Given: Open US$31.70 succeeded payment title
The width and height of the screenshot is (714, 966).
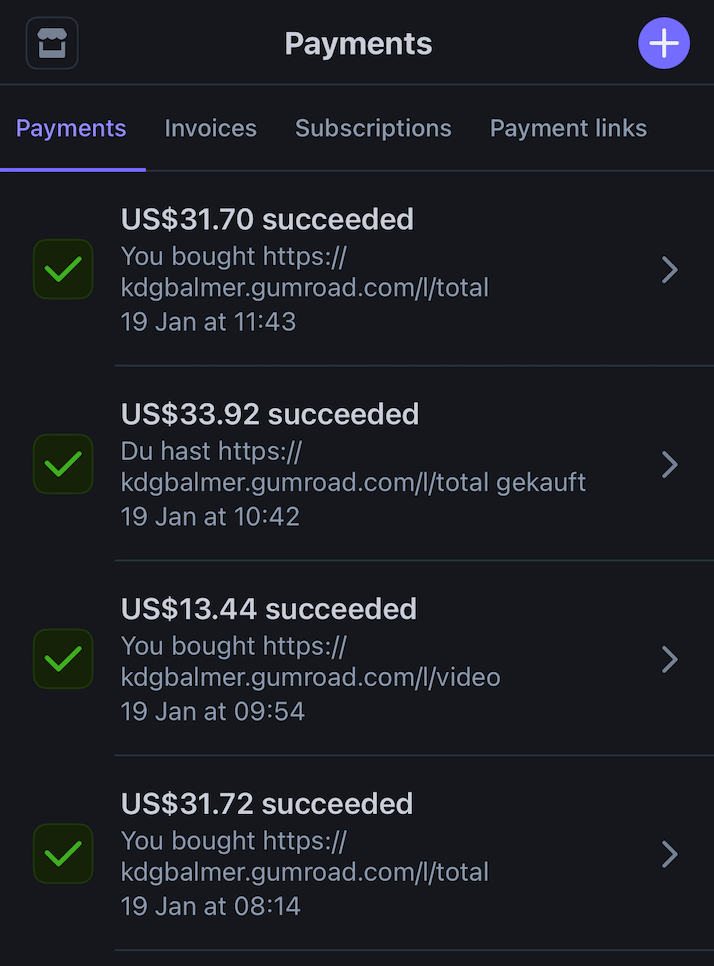Looking at the screenshot, I should (267, 219).
